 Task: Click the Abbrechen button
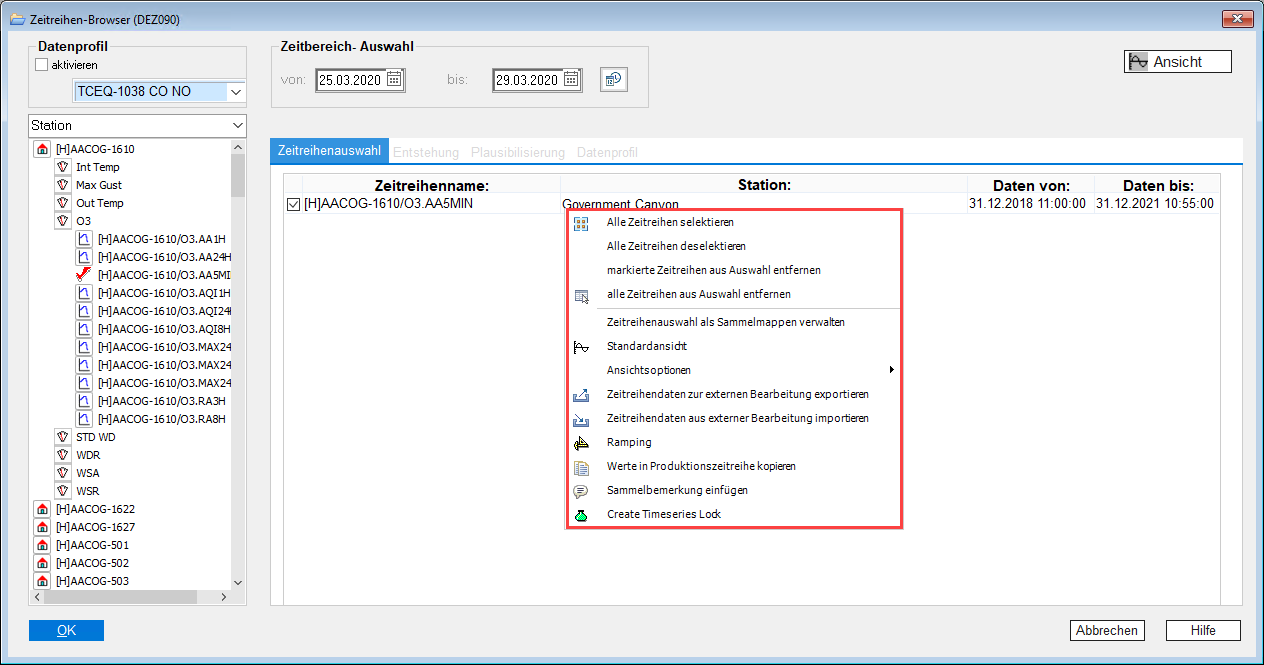click(1106, 630)
